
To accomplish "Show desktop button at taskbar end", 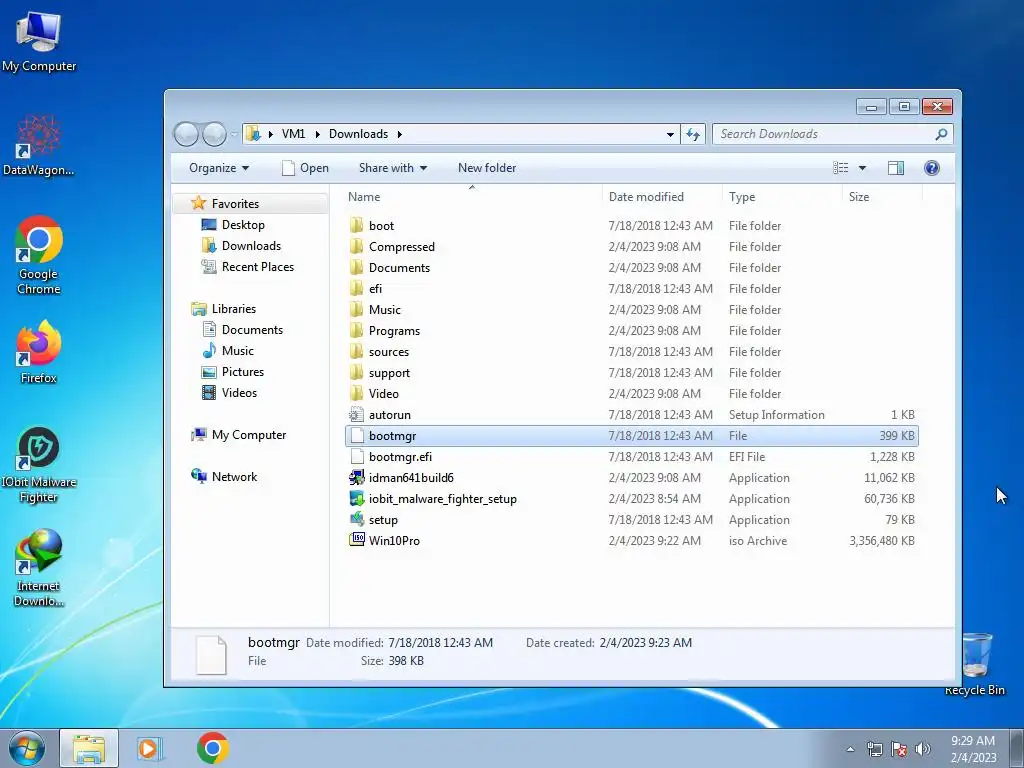I will [x=1017, y=748].
